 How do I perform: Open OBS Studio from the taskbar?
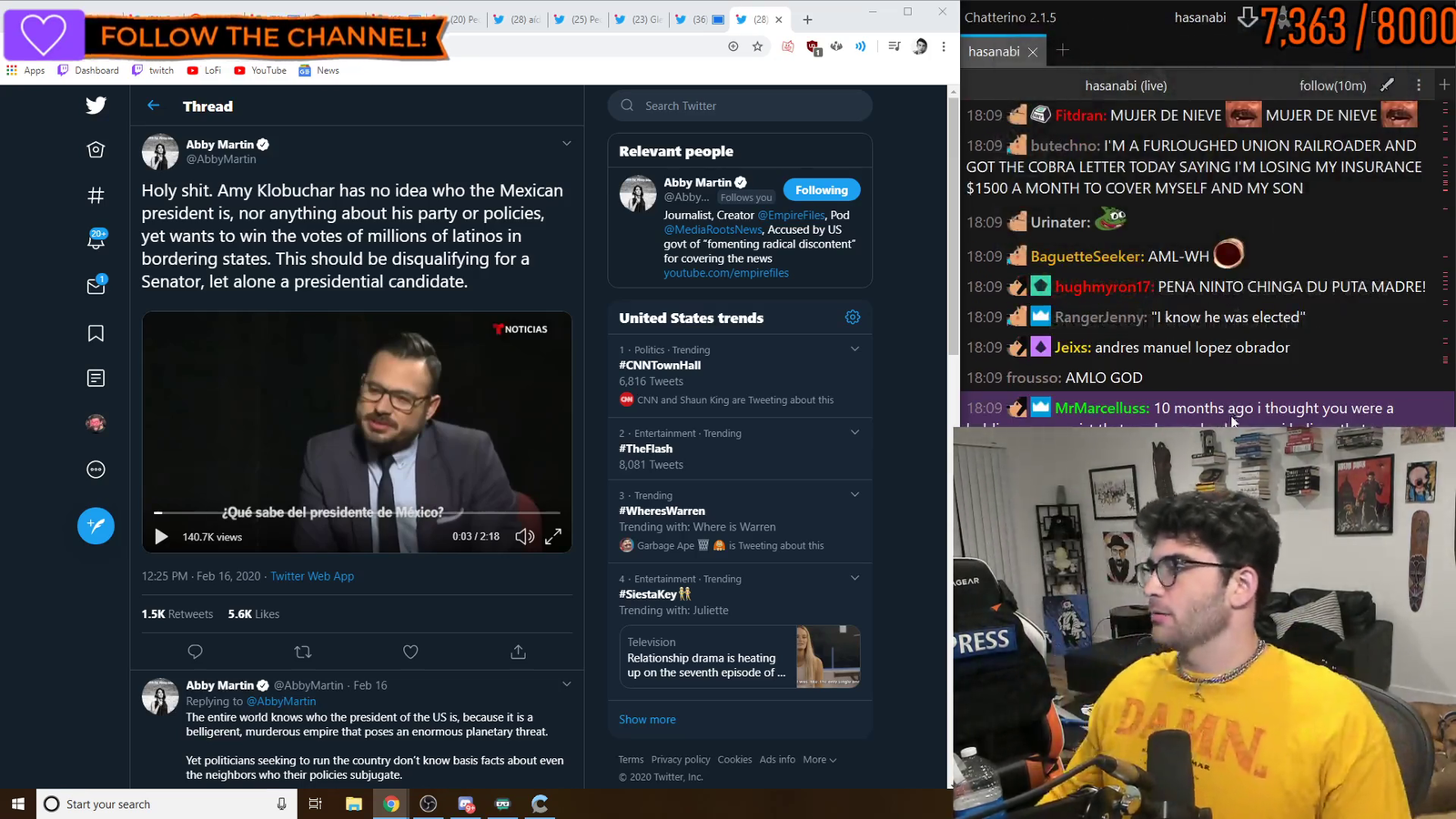pos(429,804)
